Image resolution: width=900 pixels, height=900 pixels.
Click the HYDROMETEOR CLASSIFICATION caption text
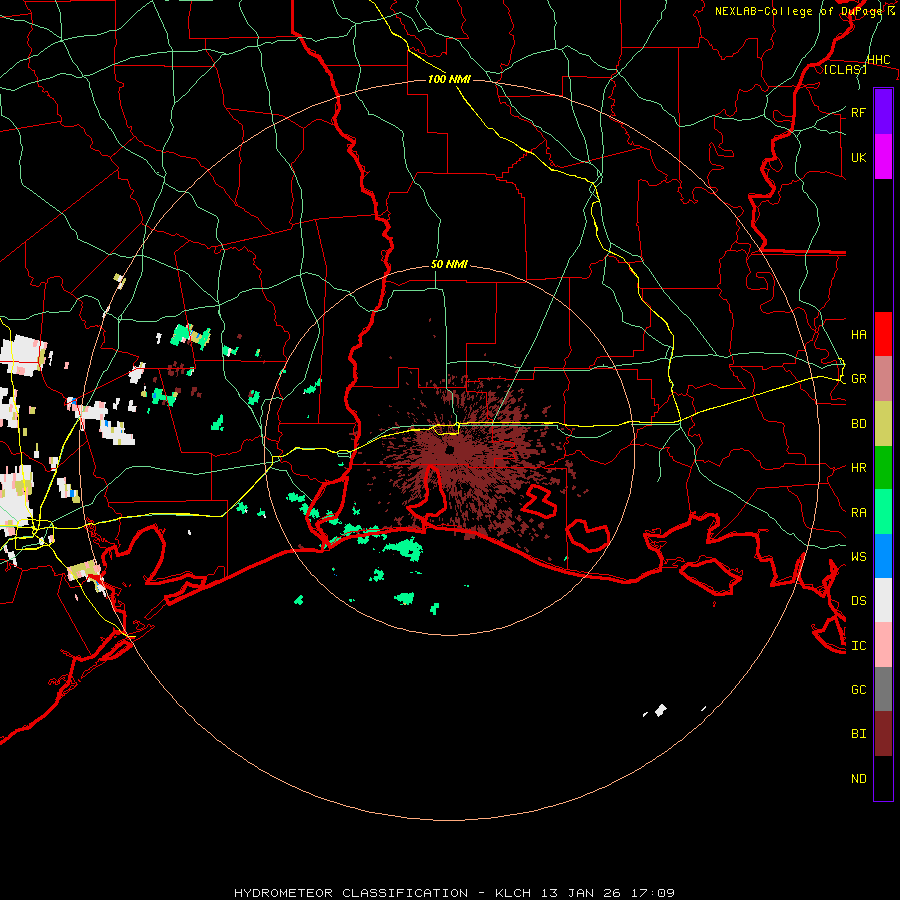[x=351, y=893]
